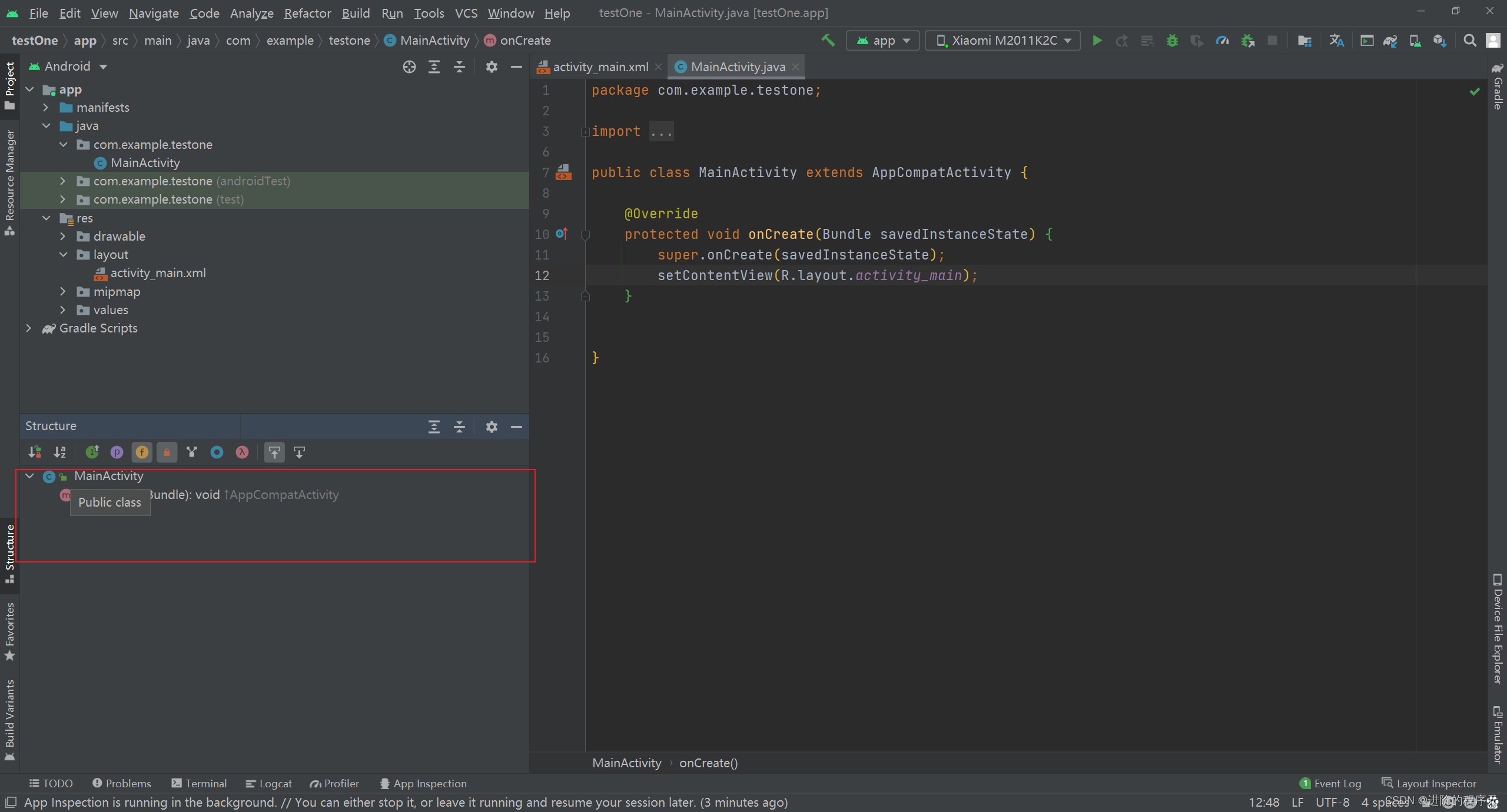
Task: Open the Profile app gauge icon
Action: tap(1222, 41)
